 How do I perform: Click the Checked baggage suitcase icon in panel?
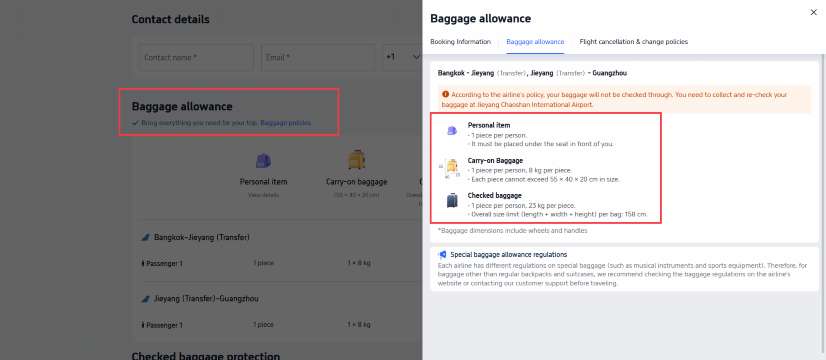[452, 200]
